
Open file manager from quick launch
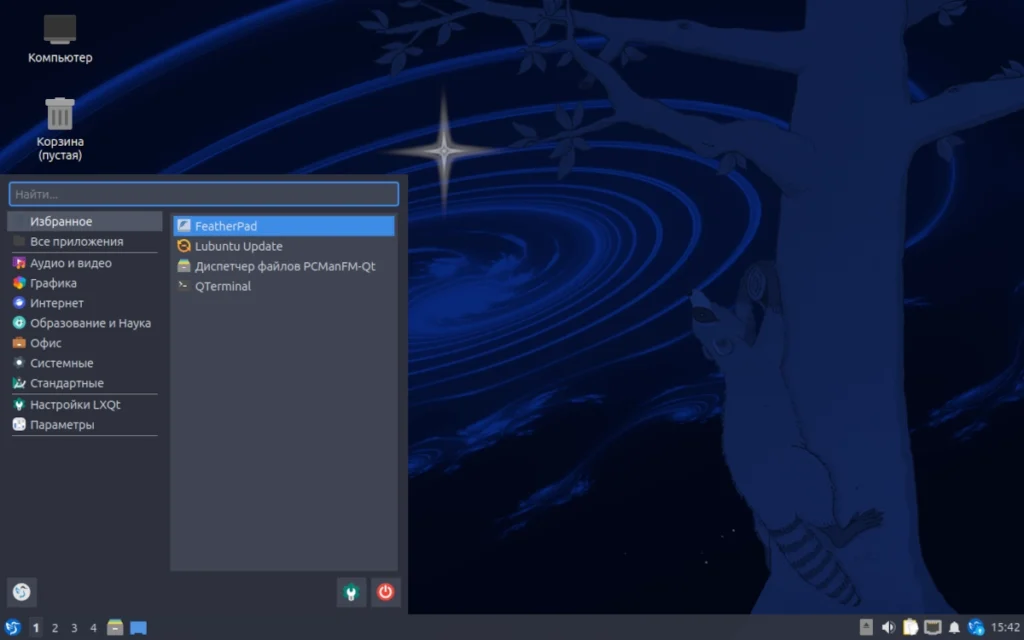point(115,628)
